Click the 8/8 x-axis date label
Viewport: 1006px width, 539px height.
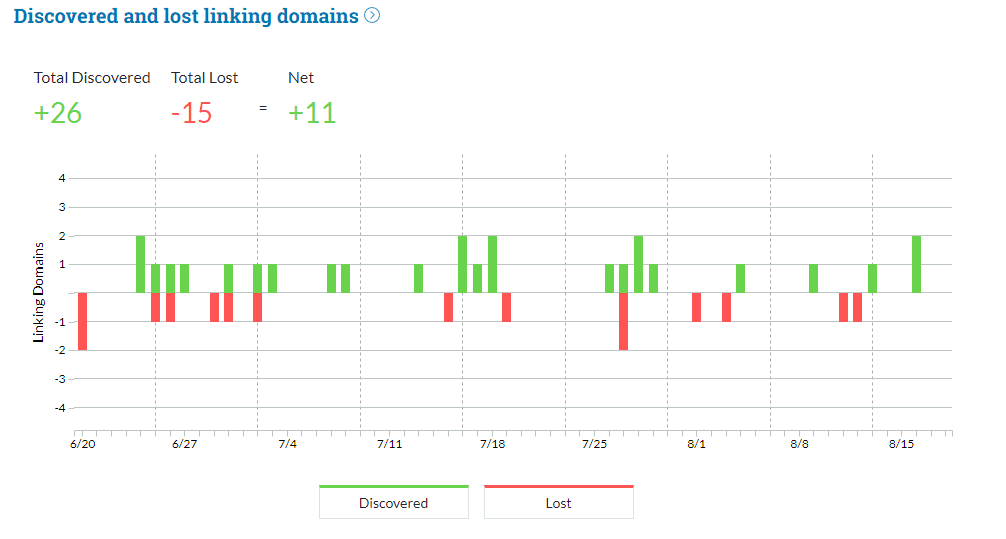[x=799, y=444]
